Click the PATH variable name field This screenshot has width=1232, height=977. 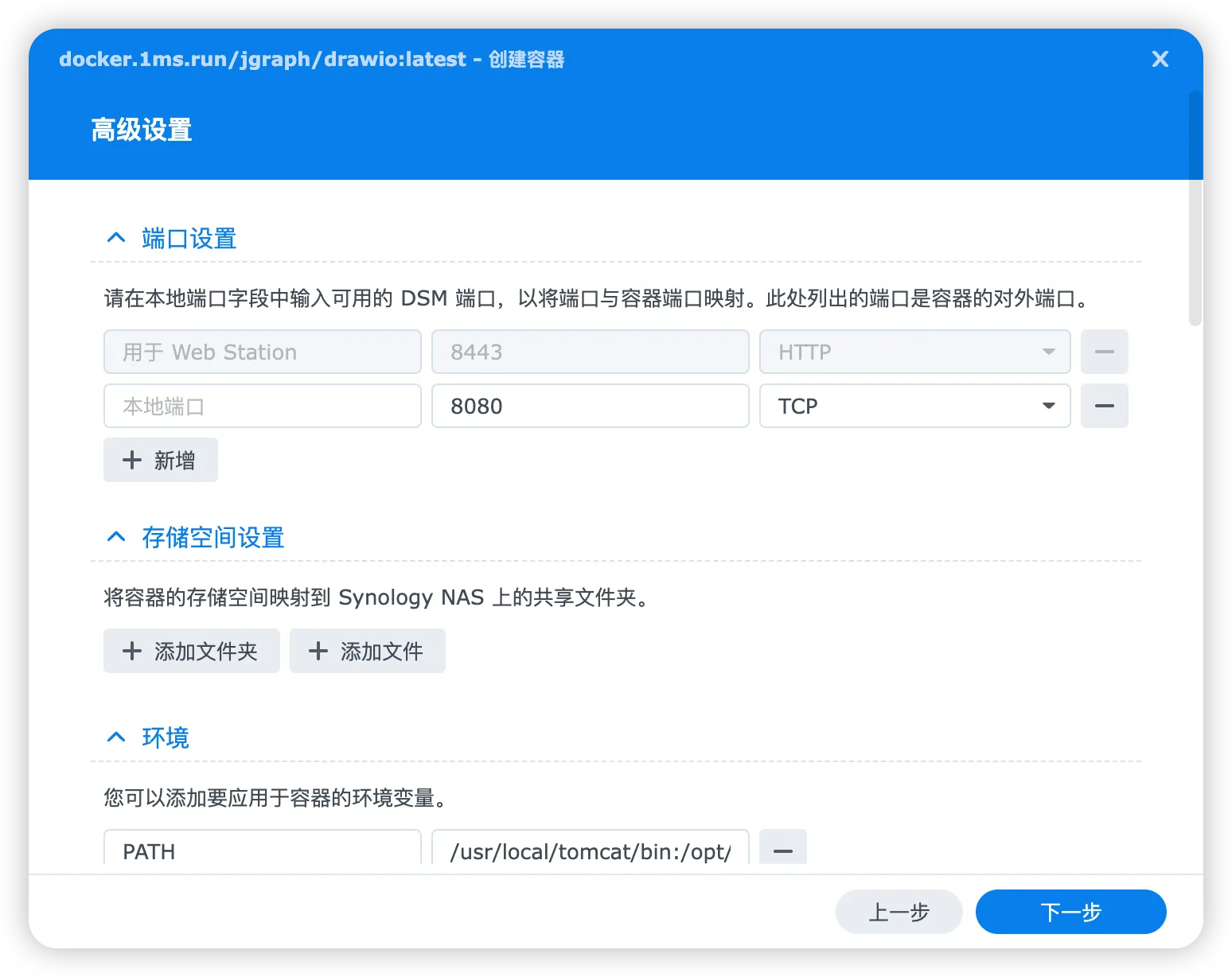263,850
